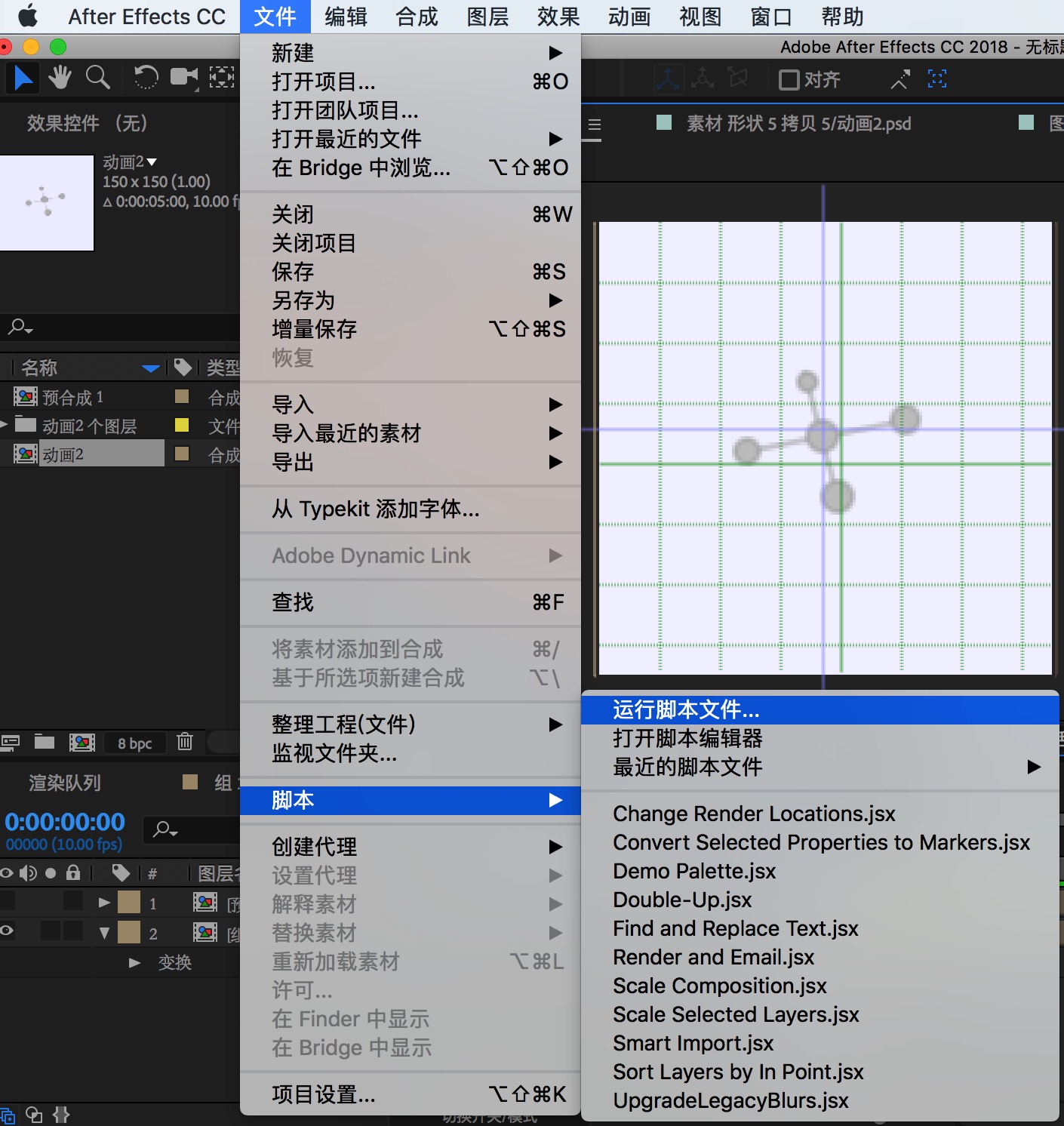Click the blue snap features bounding-box icon

[x=936, y=78]
